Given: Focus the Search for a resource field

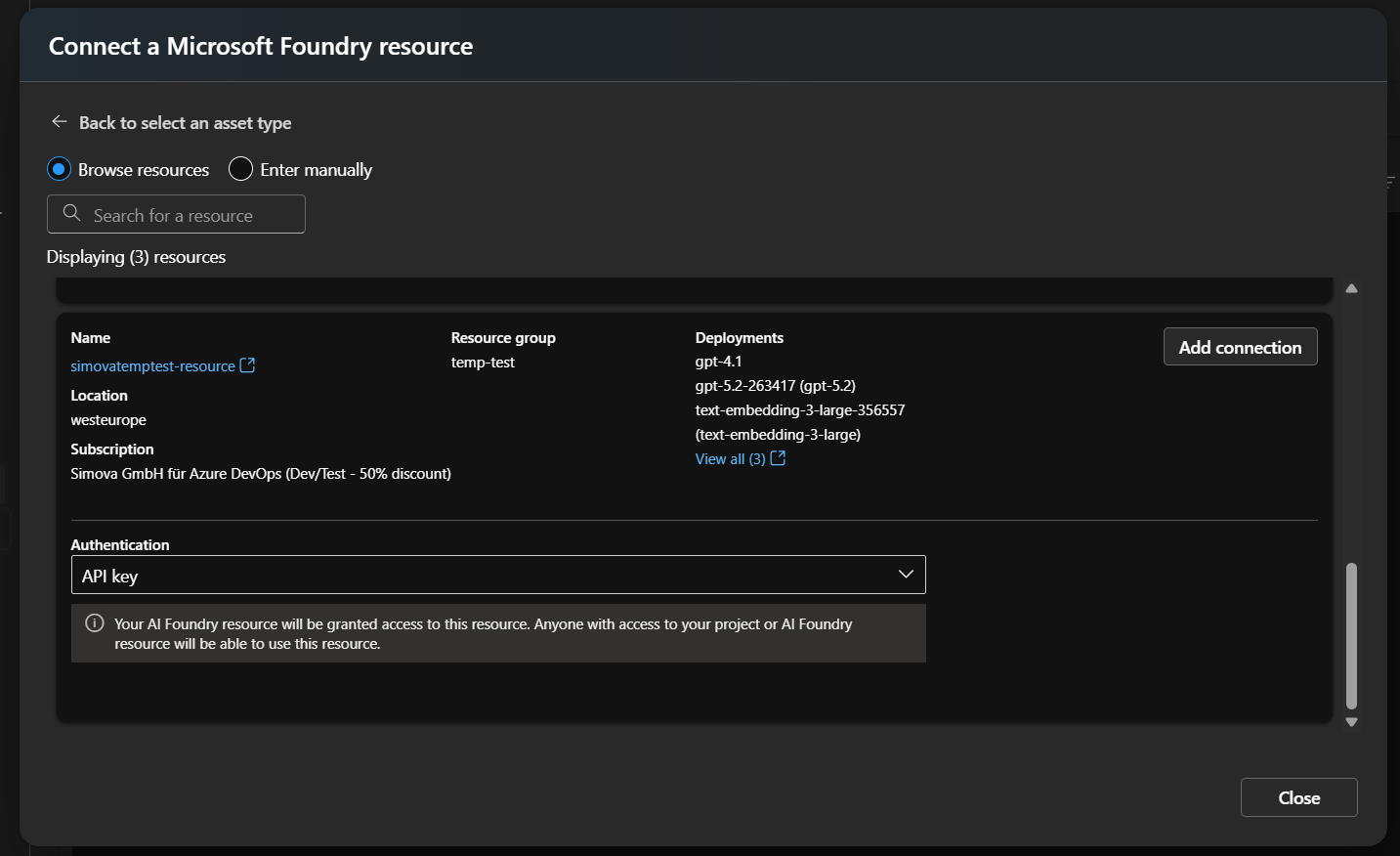Looking at the screenshot, I should [176, 214].
